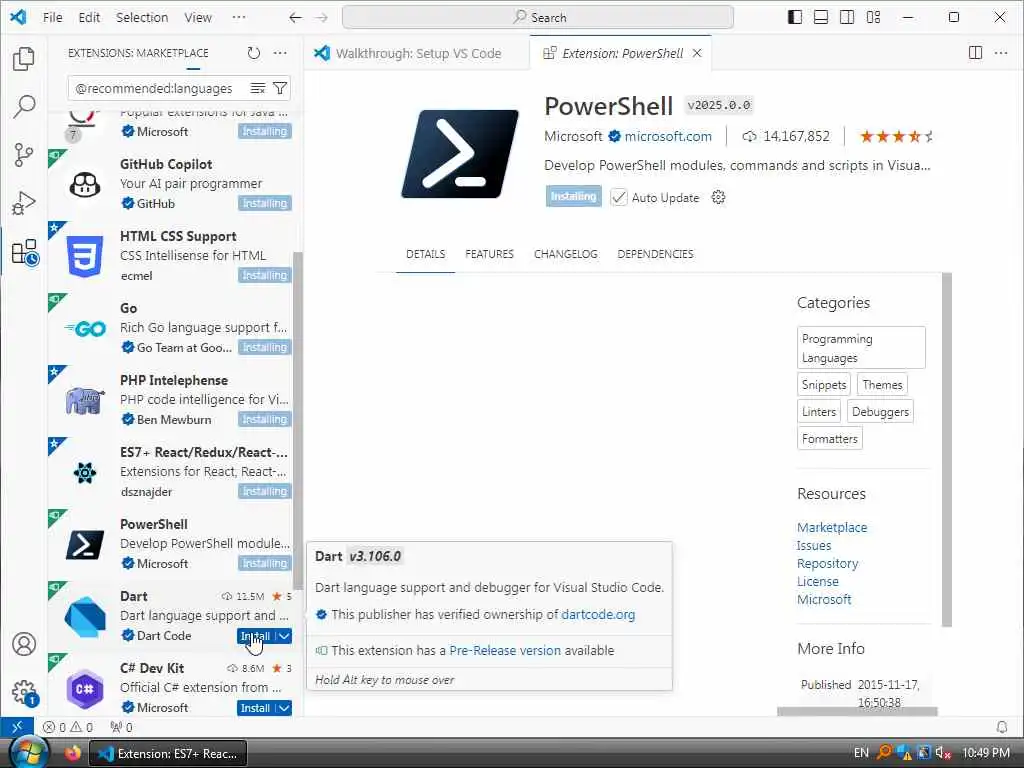Install the Dart extension

255,636
